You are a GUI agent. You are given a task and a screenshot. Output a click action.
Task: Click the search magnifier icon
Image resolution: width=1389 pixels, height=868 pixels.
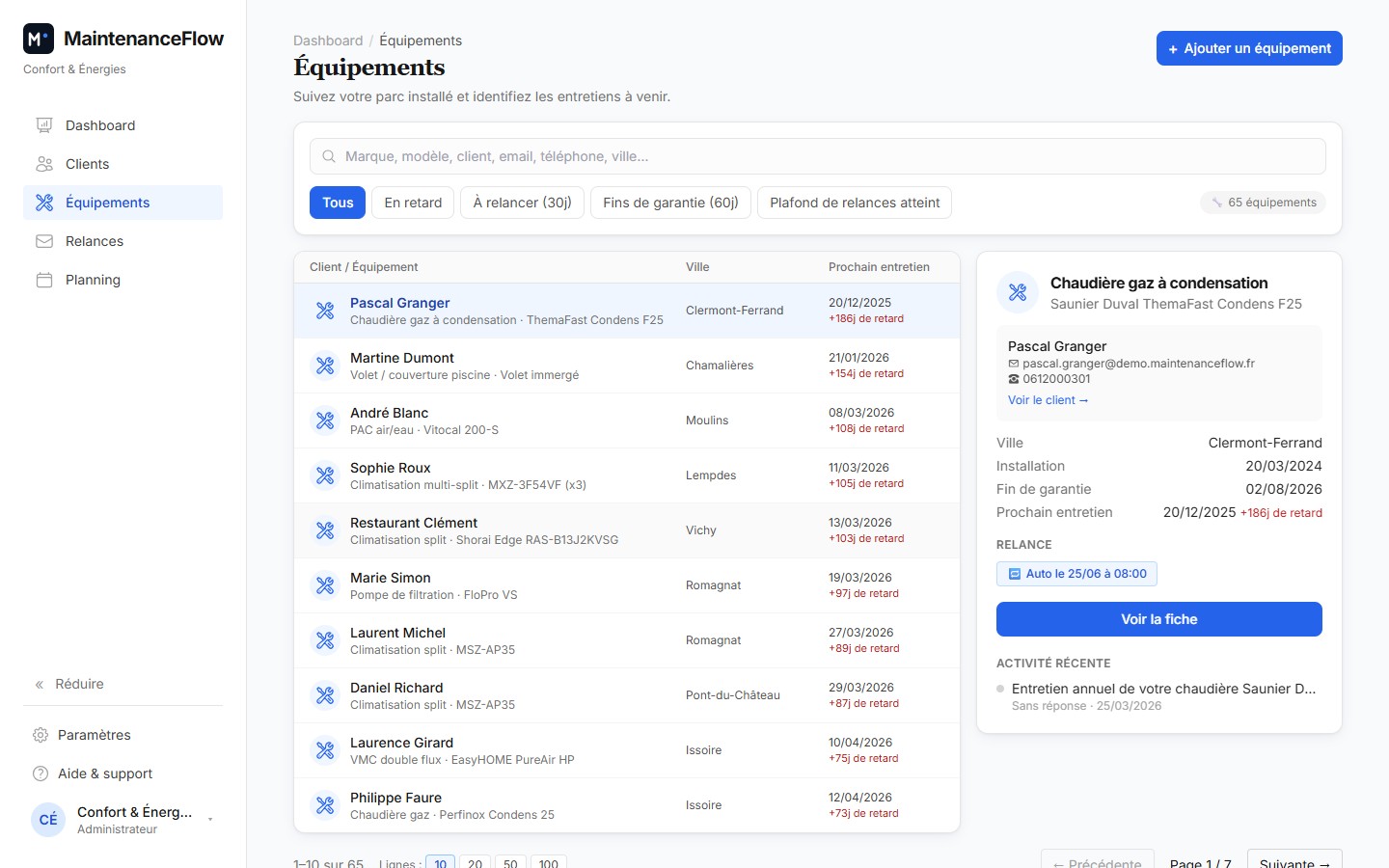point(329,156)
